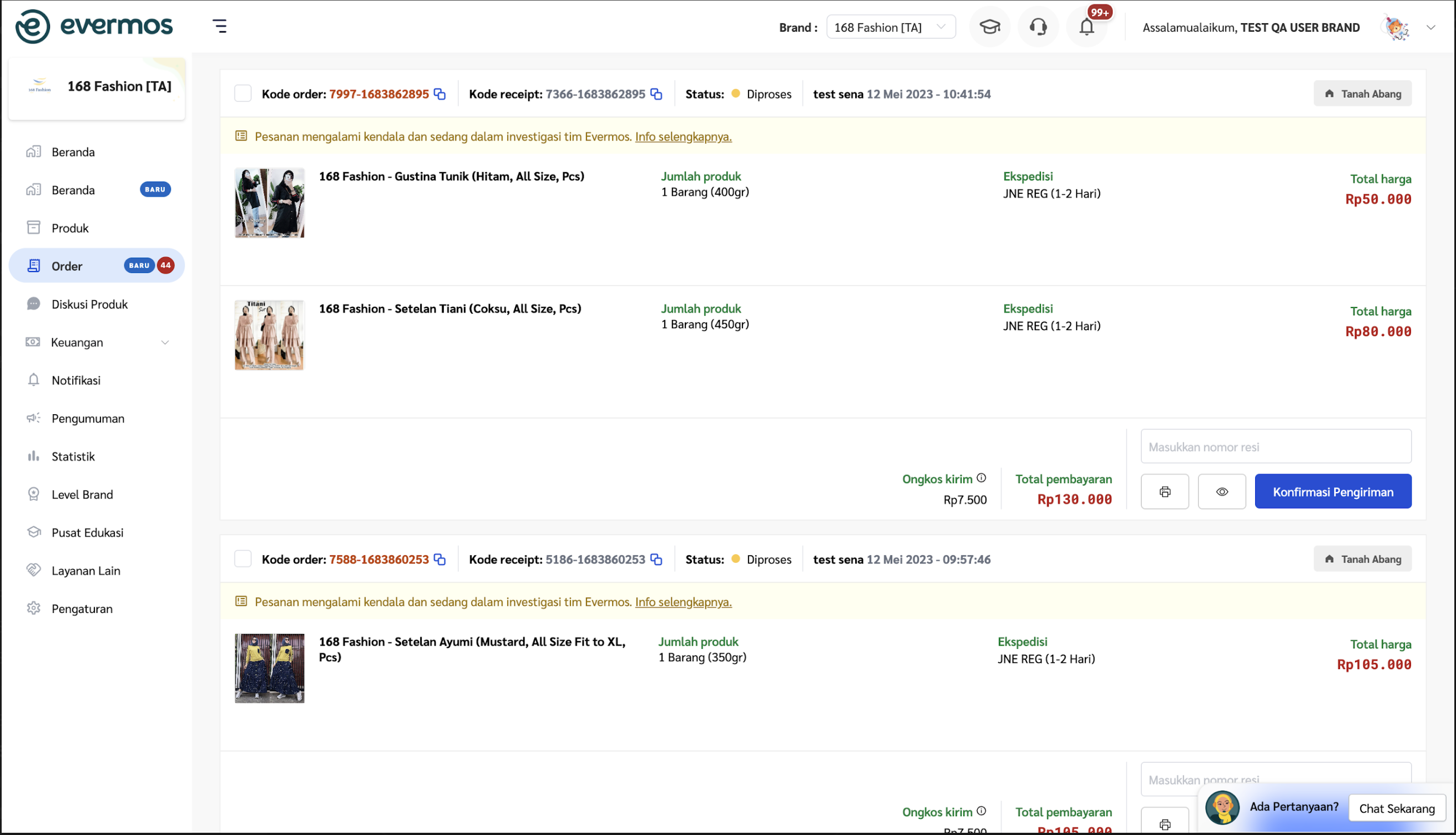Open the headset customer support icon
Screen dimensions: 1456x835
(1038, 27)
